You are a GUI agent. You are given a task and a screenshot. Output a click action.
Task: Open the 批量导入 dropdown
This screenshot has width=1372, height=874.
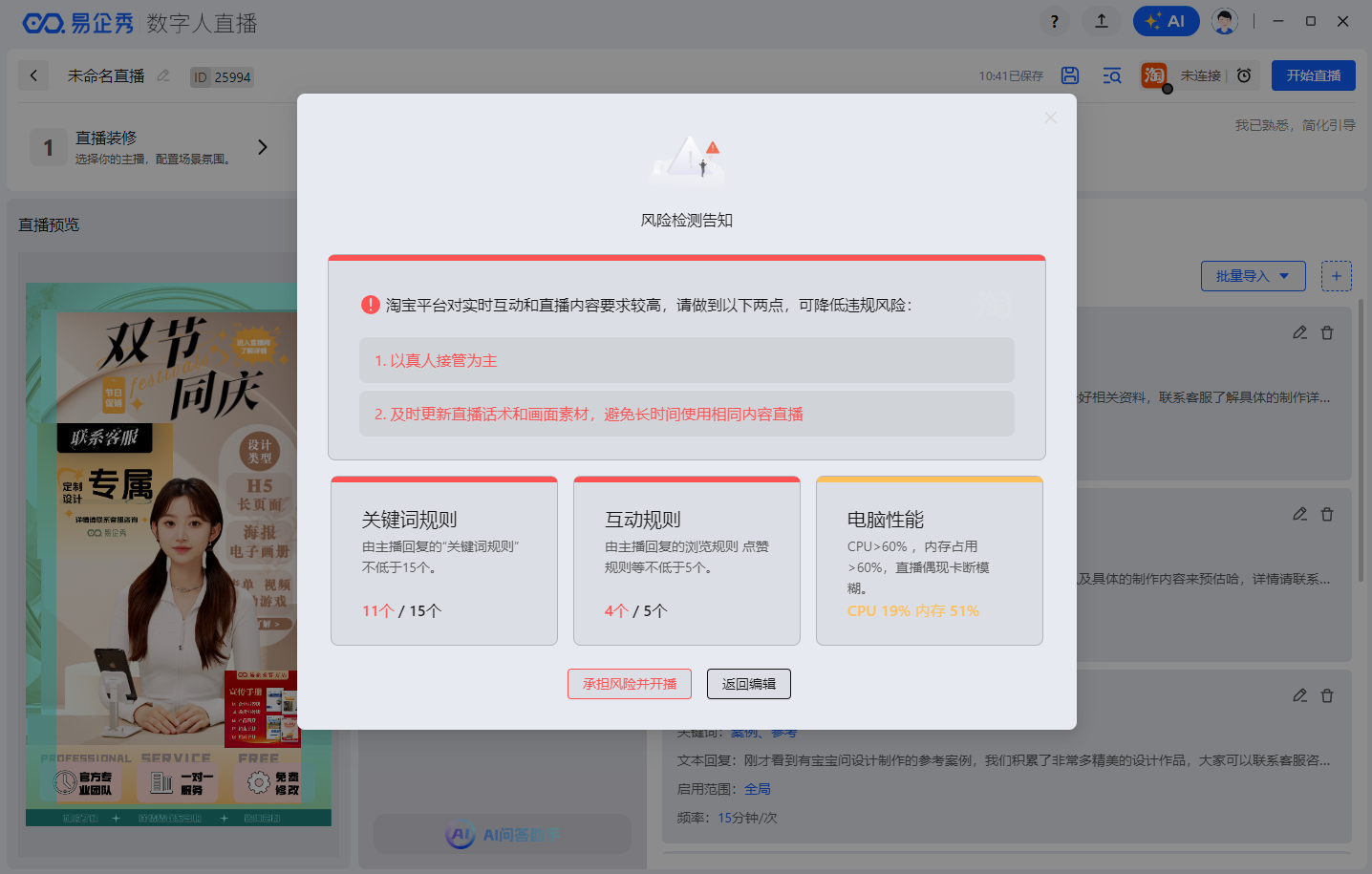click(x=1253, y=276)
